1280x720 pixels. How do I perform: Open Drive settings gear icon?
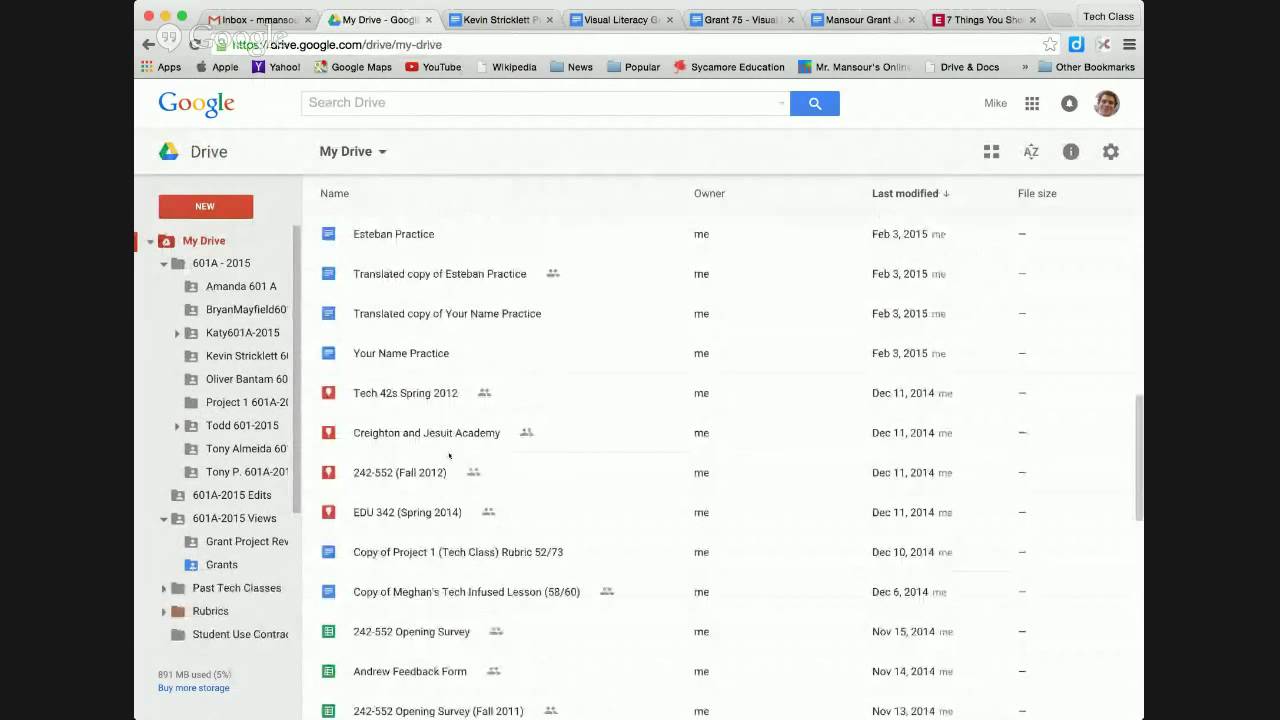(1111, 152)
